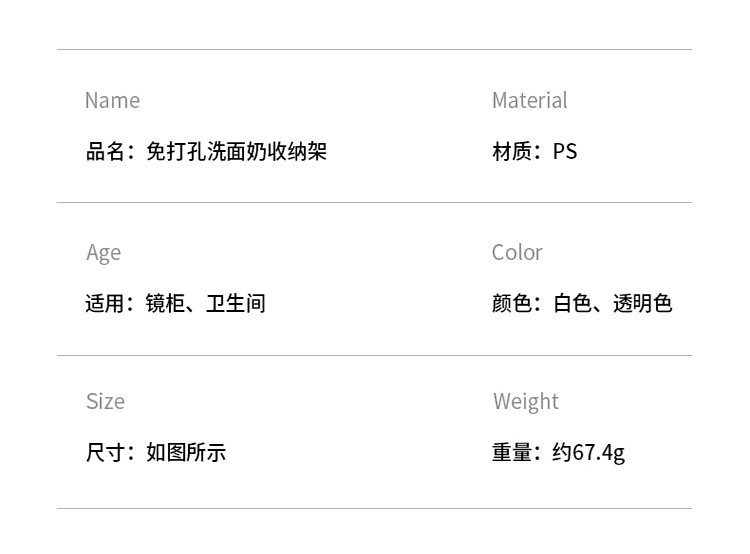750x554 pixels.
Task: Click the gray "Color" heading
Action: (517, 252)
